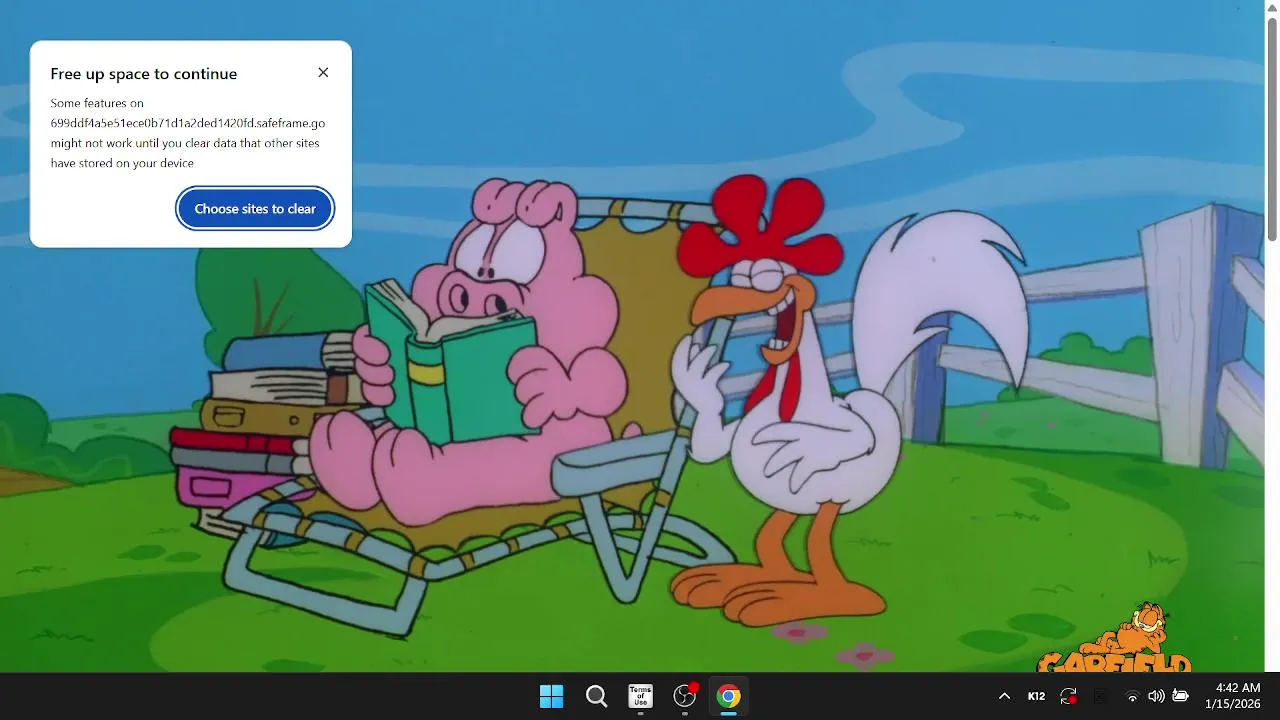
Task: Click Choose sites to clear button
Action: click(x=255, y=209)
